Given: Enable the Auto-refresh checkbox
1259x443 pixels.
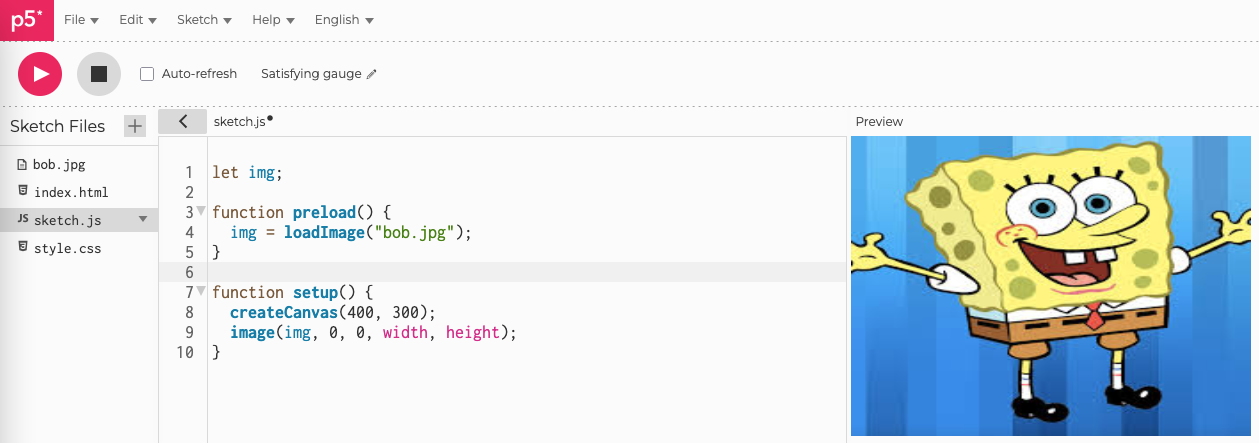Looking at the screenshot, I should 147,74.
